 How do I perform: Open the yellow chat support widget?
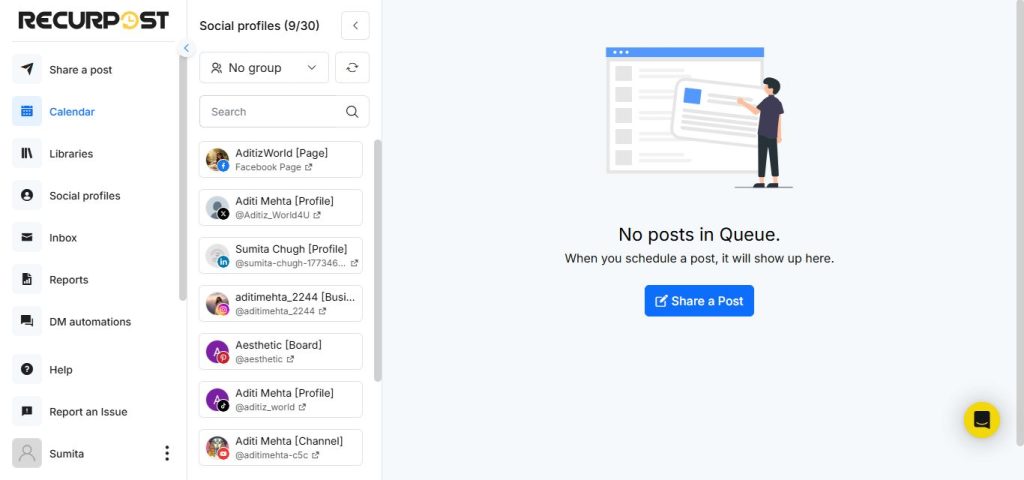click(x=982, y=420)
